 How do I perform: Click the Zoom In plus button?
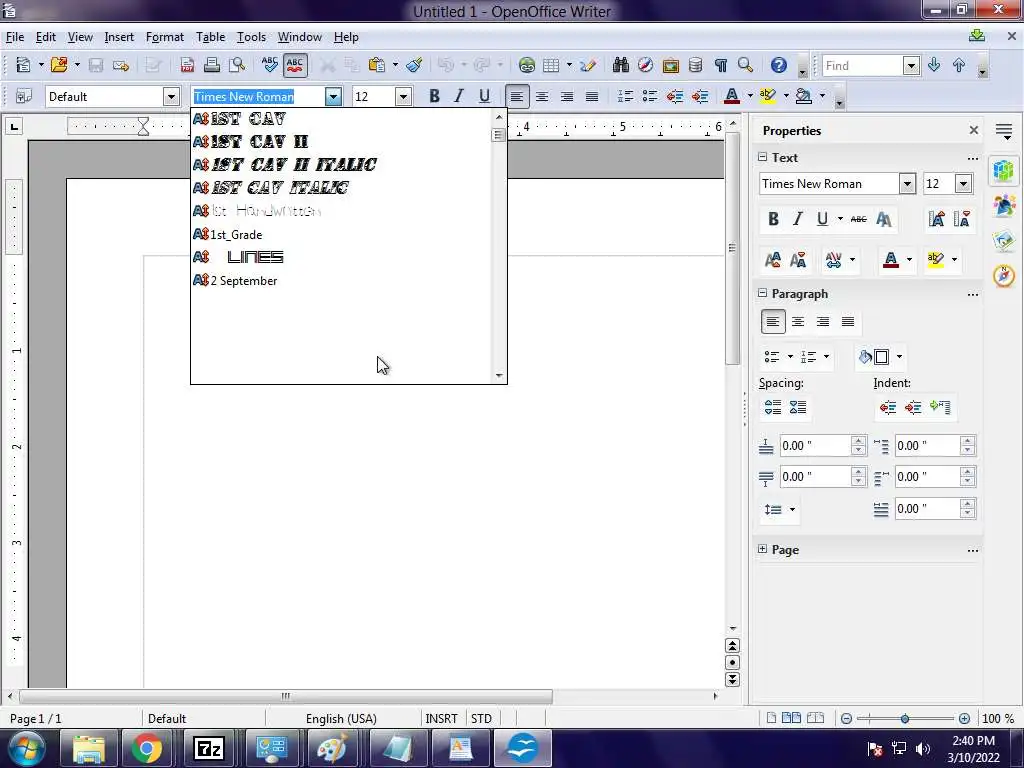[x=964, y=718]
